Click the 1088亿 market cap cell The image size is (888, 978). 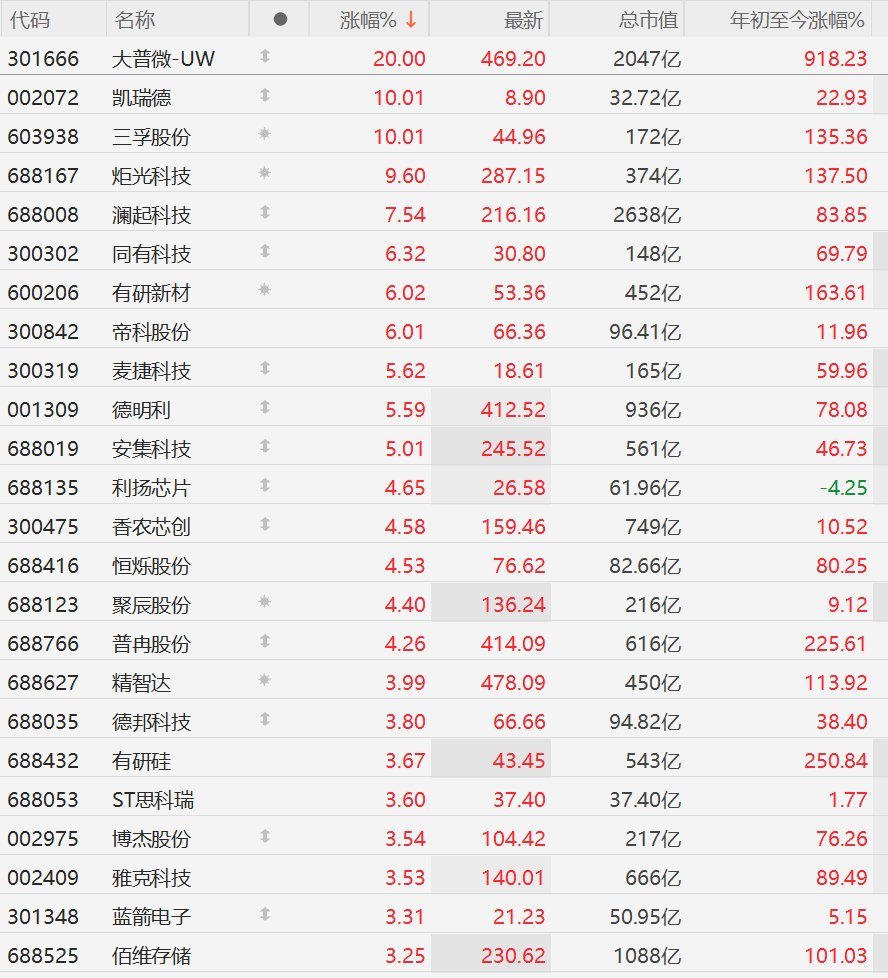coord(647,956)
